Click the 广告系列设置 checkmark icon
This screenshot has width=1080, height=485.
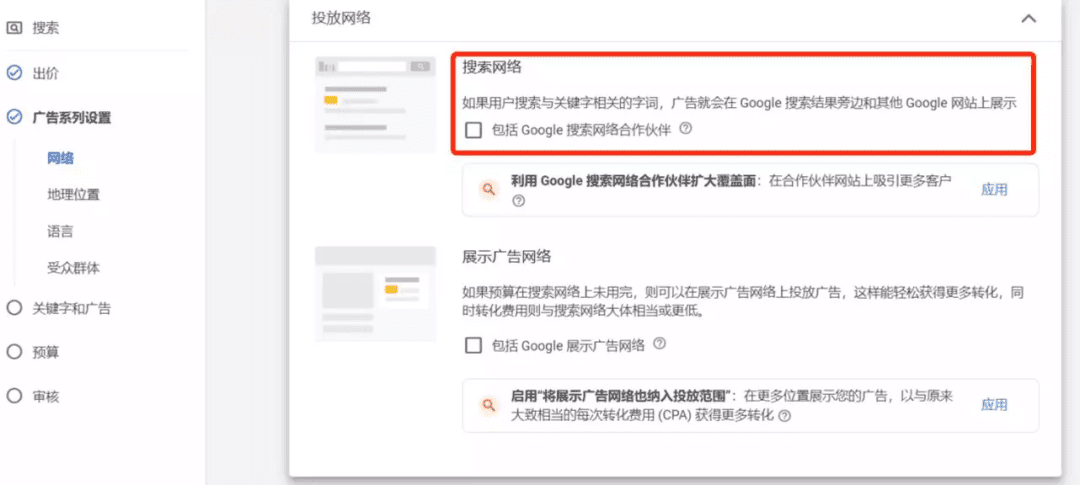coord(14,117)
